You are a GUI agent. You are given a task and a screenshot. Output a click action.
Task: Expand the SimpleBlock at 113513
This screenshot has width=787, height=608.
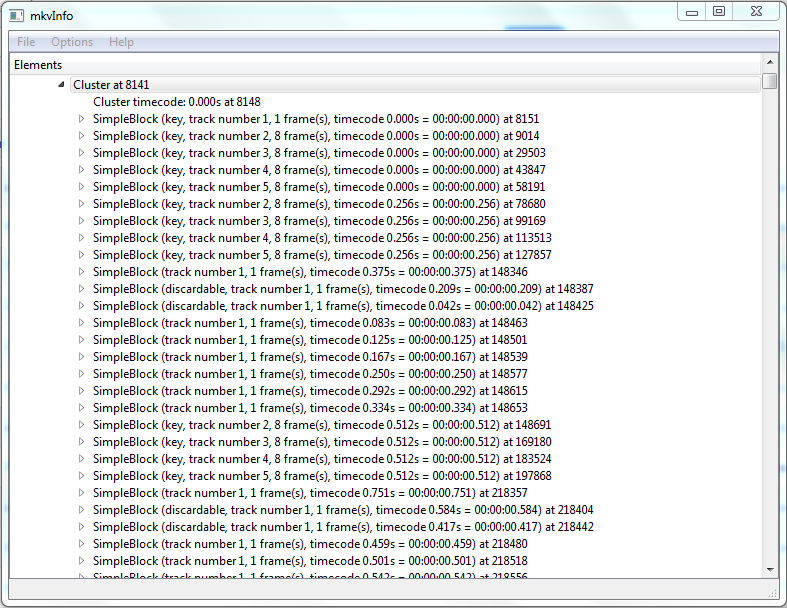click(x=81, y=237)
